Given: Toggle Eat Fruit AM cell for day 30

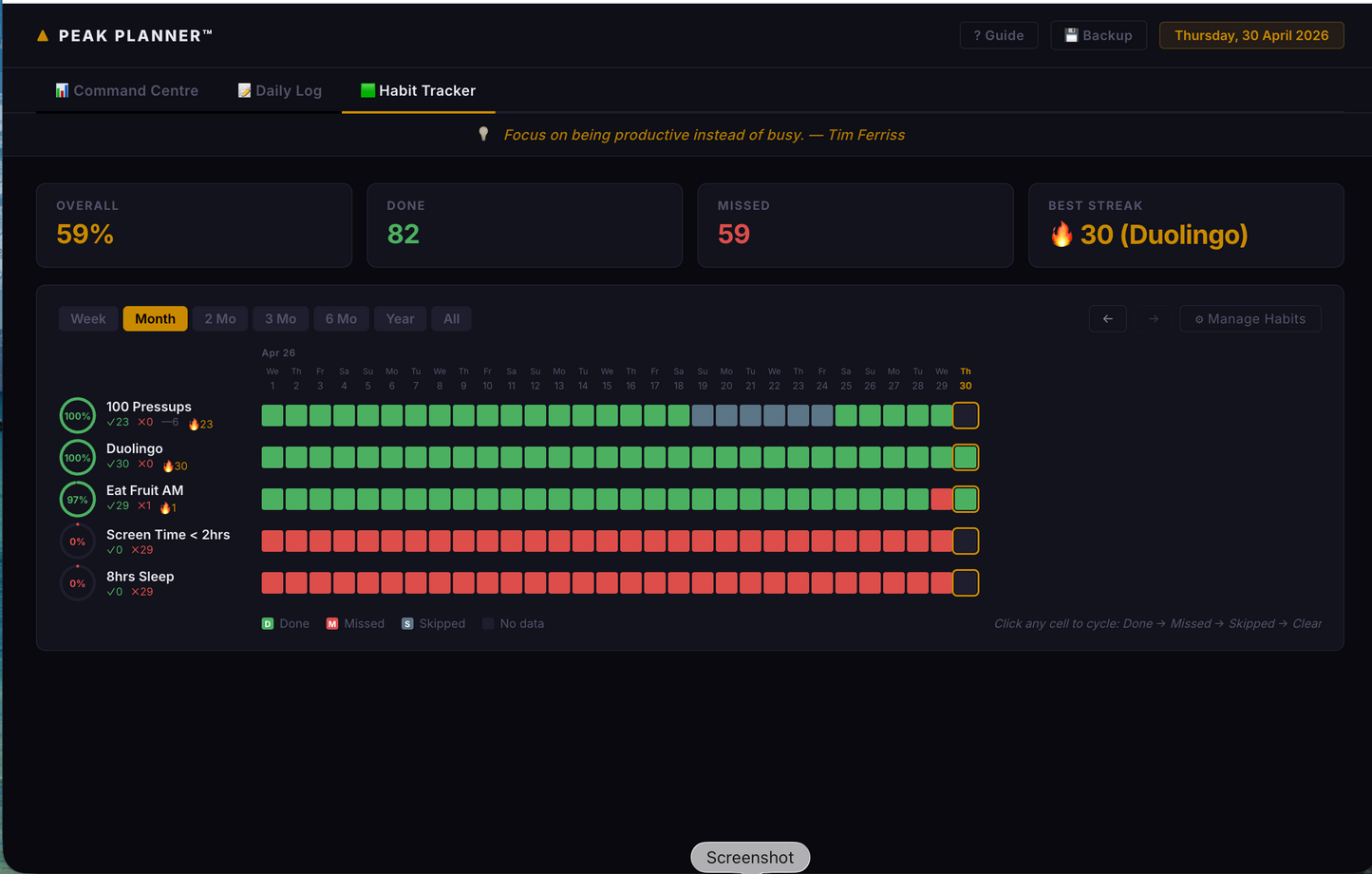Looking at the screenshot, I should 966,499.
